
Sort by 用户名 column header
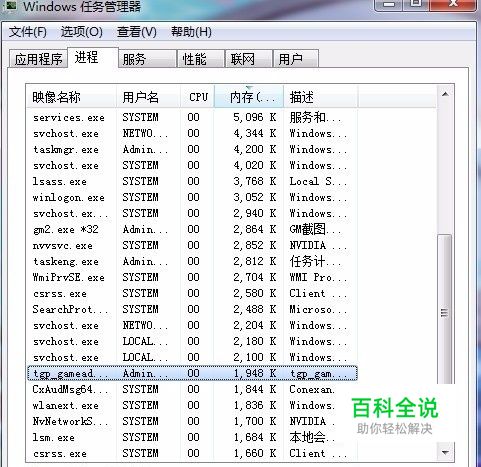click(148, 97)
